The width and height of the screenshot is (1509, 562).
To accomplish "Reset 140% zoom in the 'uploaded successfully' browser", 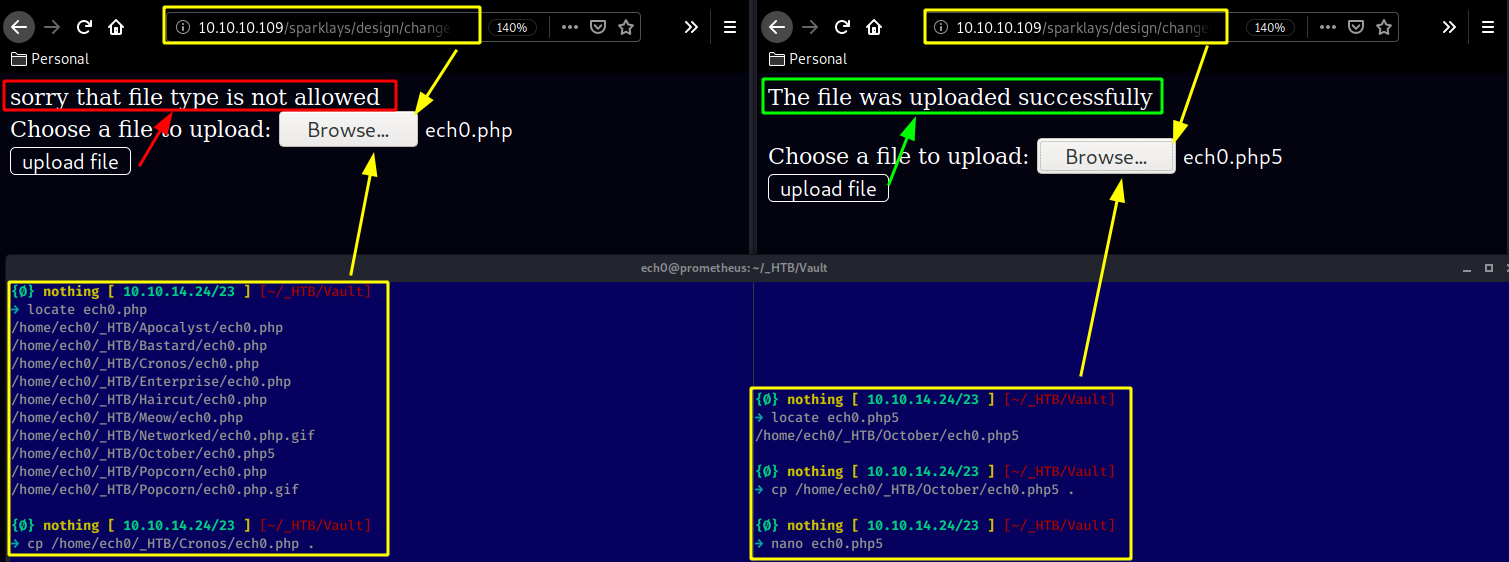I will coord(1270,28).
